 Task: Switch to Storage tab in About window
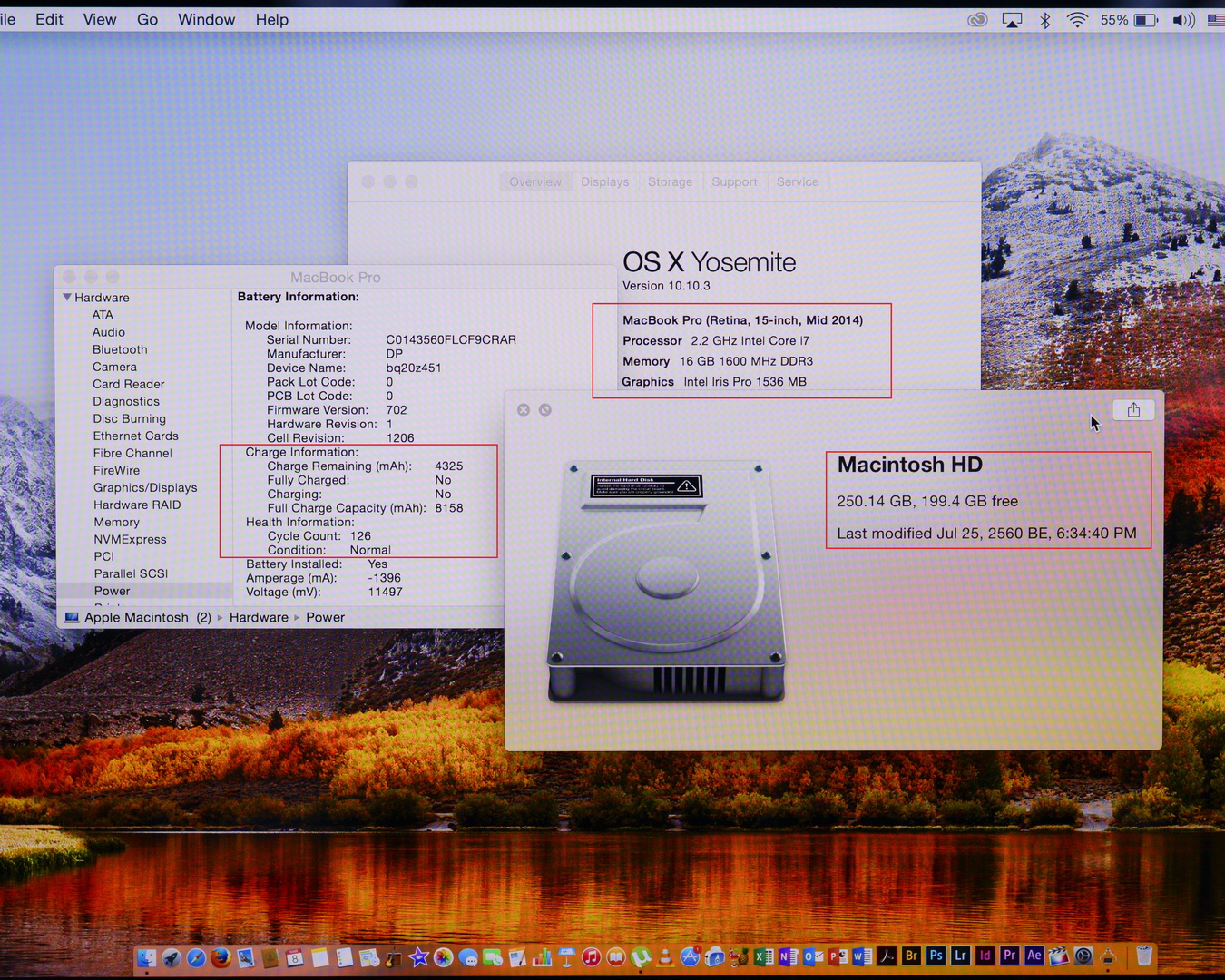pos(670,181)
